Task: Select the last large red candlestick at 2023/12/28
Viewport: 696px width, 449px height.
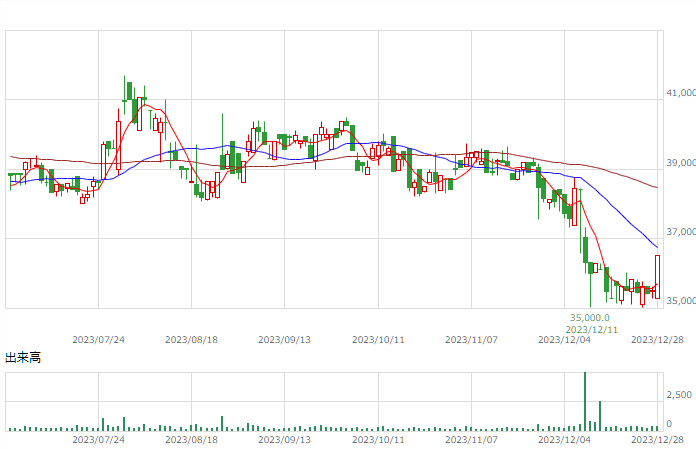Action: coord(657,277)
